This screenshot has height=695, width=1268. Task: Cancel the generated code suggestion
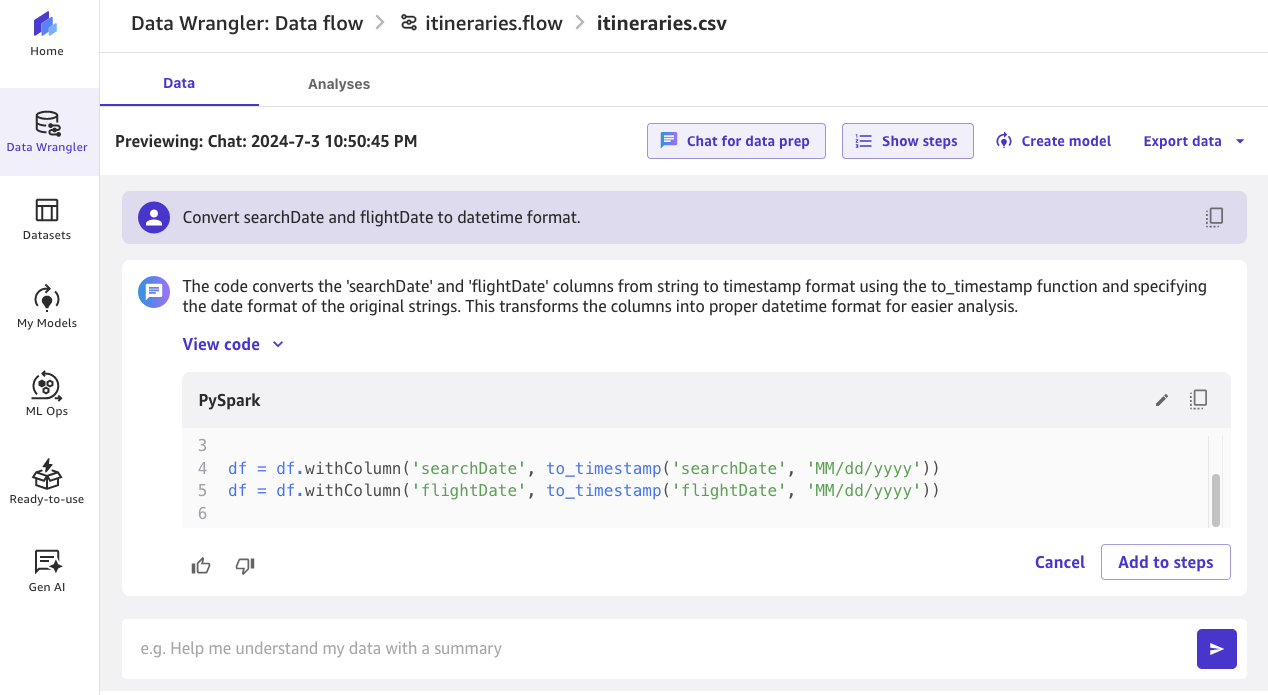1060,562
